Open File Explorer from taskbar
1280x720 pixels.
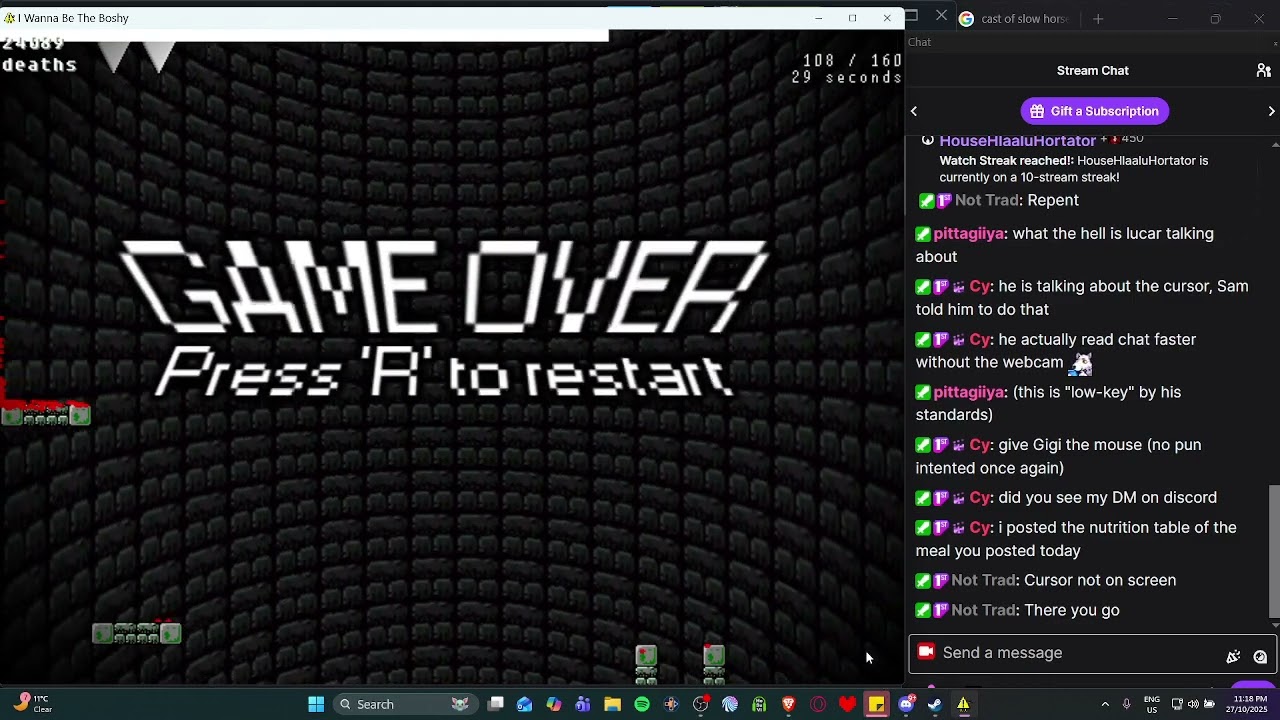click(612, 704)
